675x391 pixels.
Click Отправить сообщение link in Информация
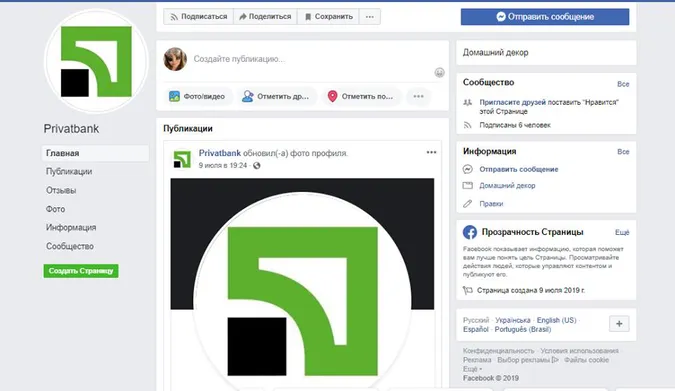tap(519, 169)
